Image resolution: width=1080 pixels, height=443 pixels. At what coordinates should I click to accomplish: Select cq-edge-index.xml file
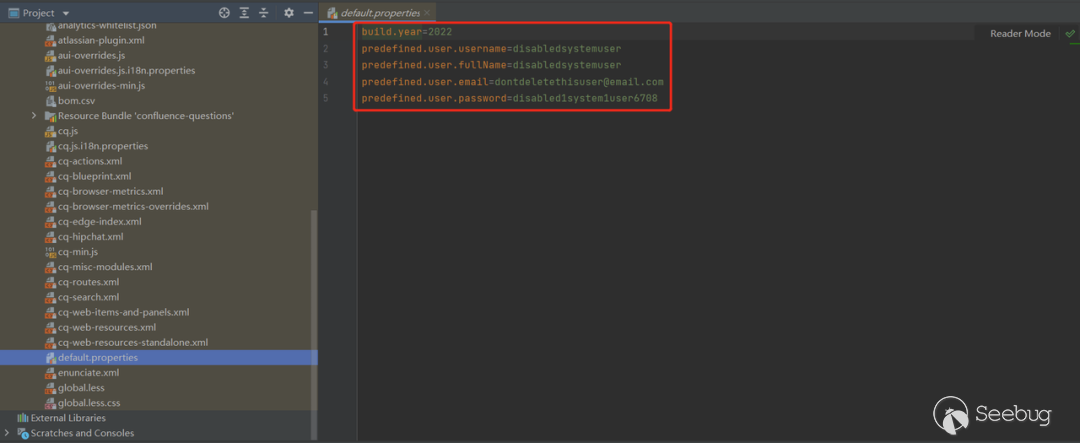pyautogui.click(x=99, y=221)
